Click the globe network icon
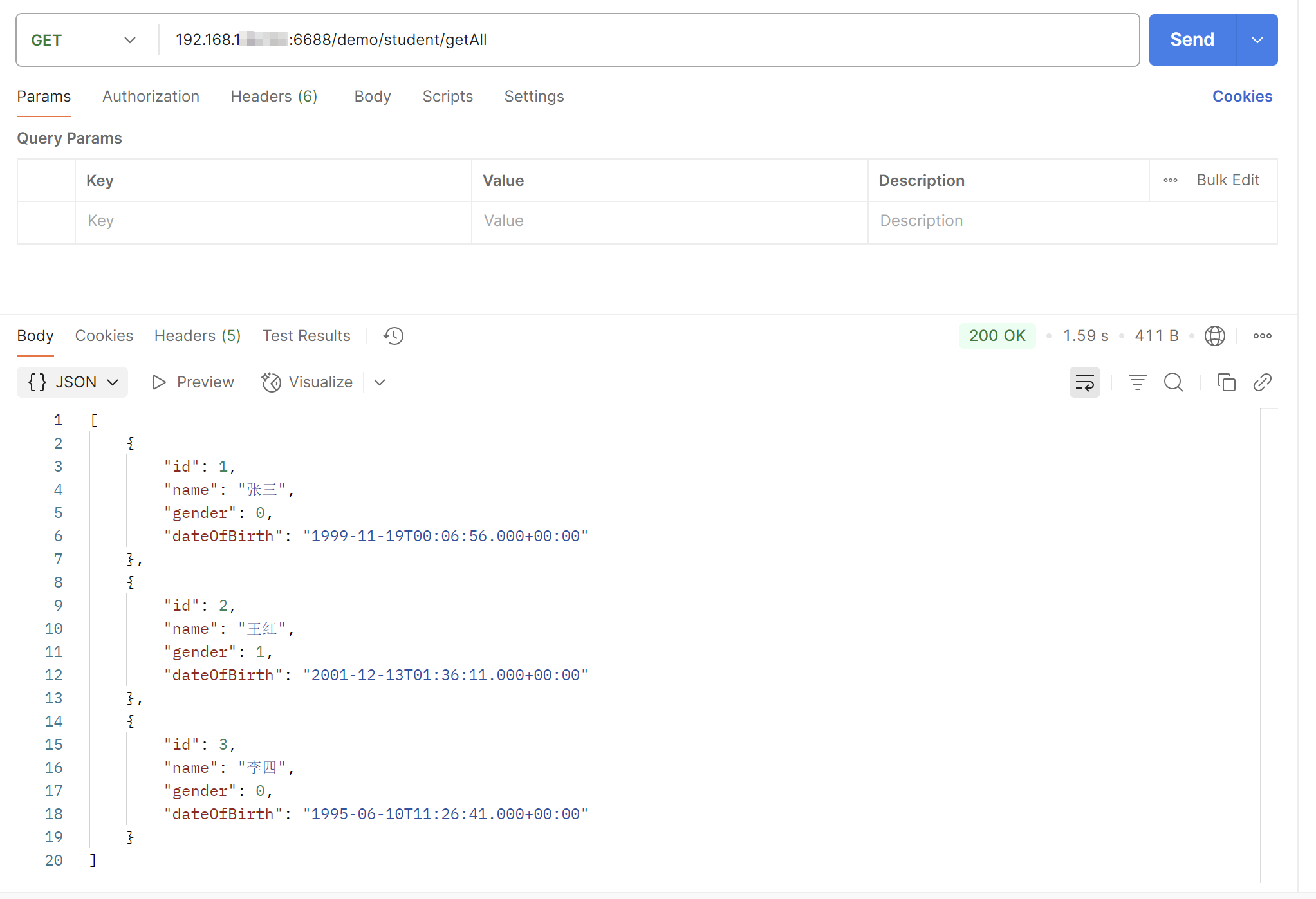Viewport: 1316px width, 899px height. tap(1214, 336)
